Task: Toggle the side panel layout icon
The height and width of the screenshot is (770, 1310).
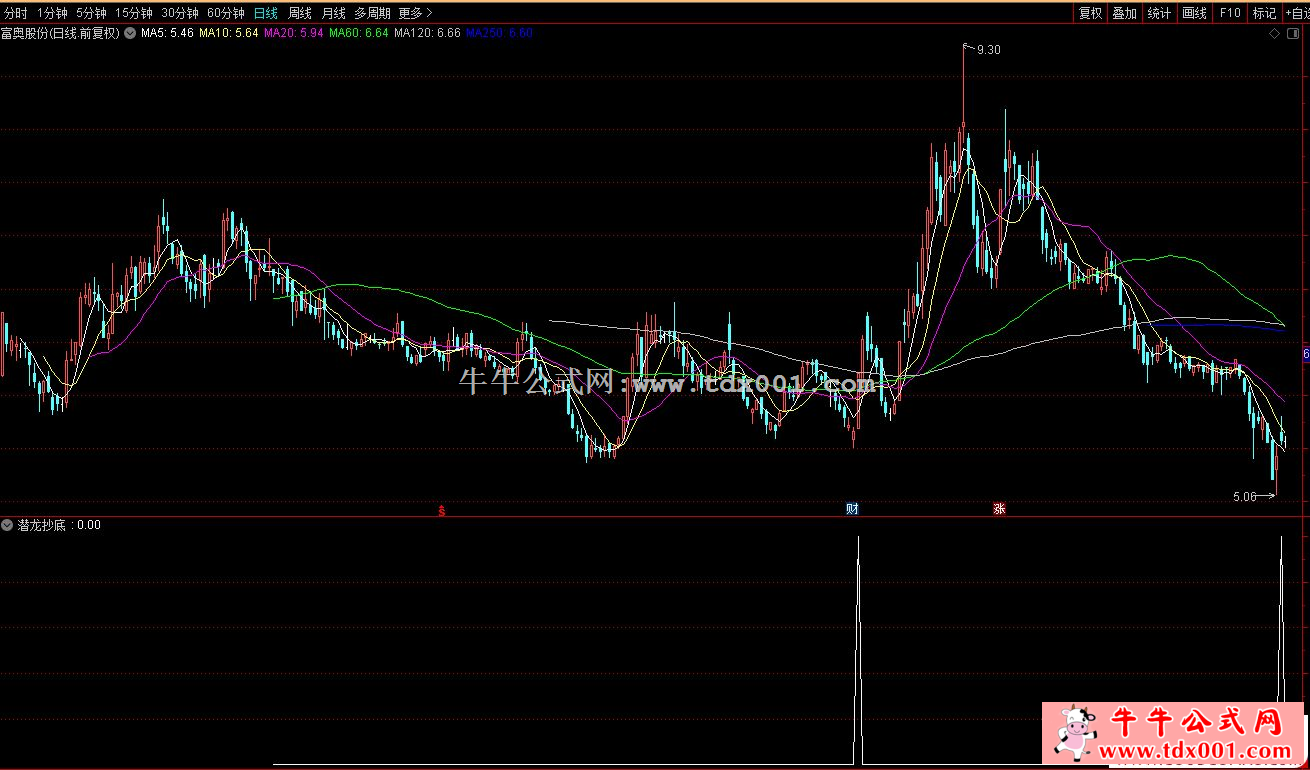Action: click(1291, 34)
